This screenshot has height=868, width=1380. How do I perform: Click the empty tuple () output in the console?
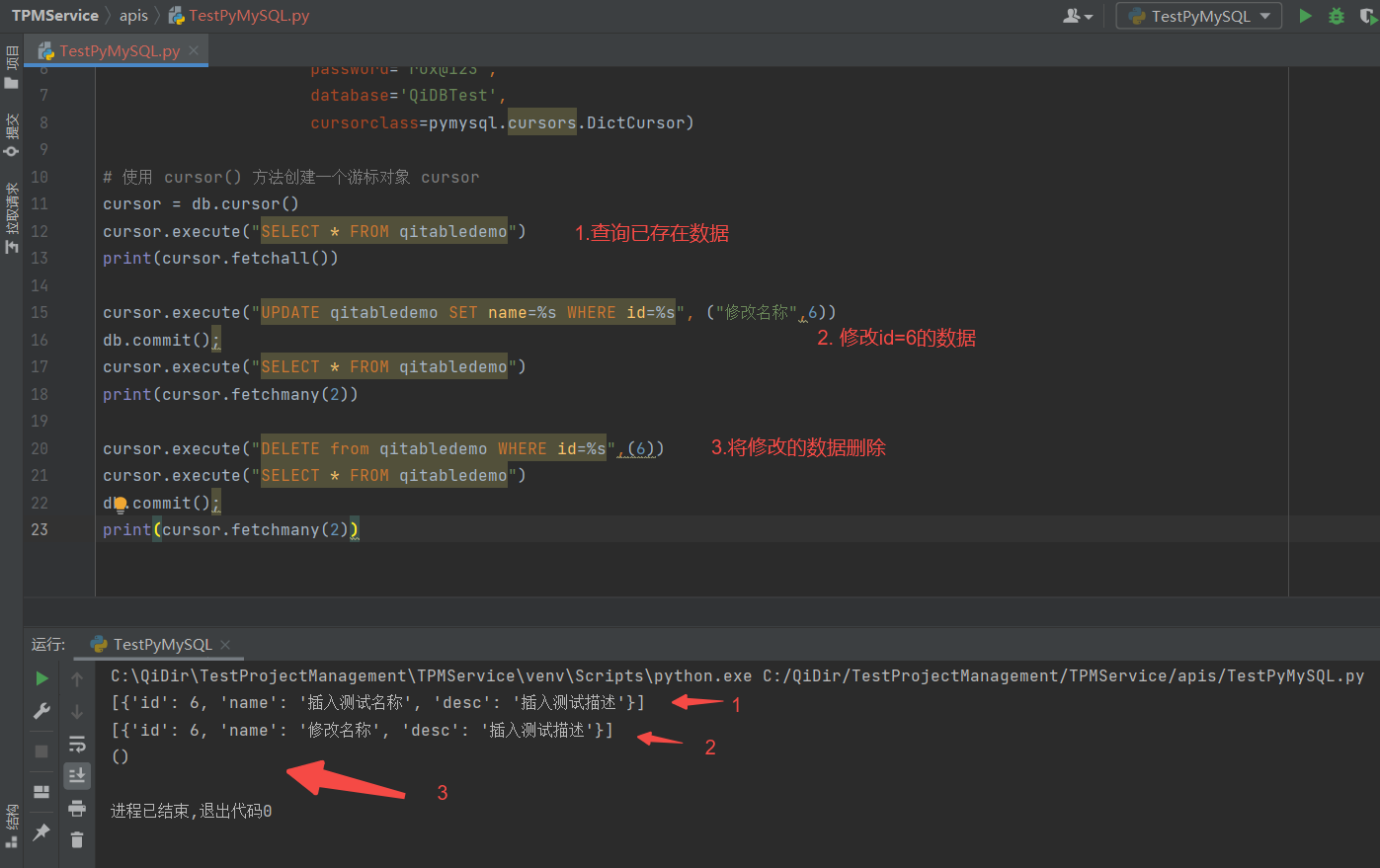point(120,756)
